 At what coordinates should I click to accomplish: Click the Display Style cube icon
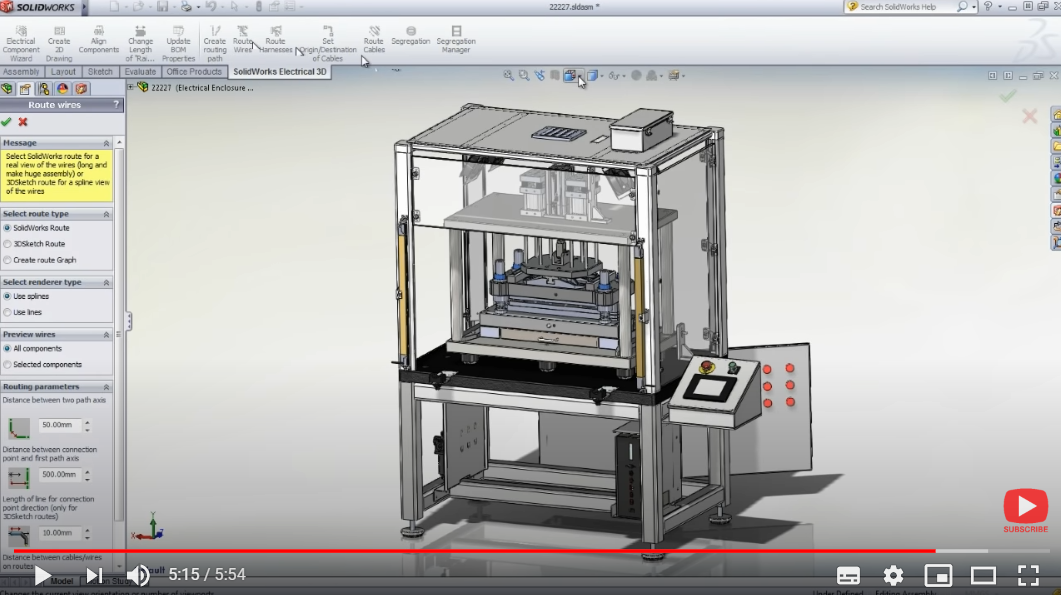click(592, 76)
